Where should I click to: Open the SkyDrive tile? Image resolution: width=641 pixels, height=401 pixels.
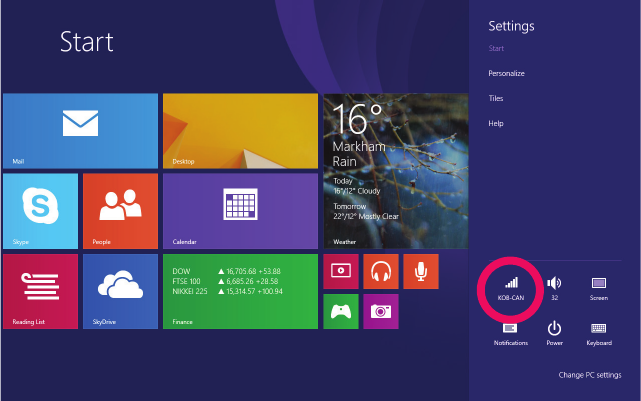pos(120,291)
